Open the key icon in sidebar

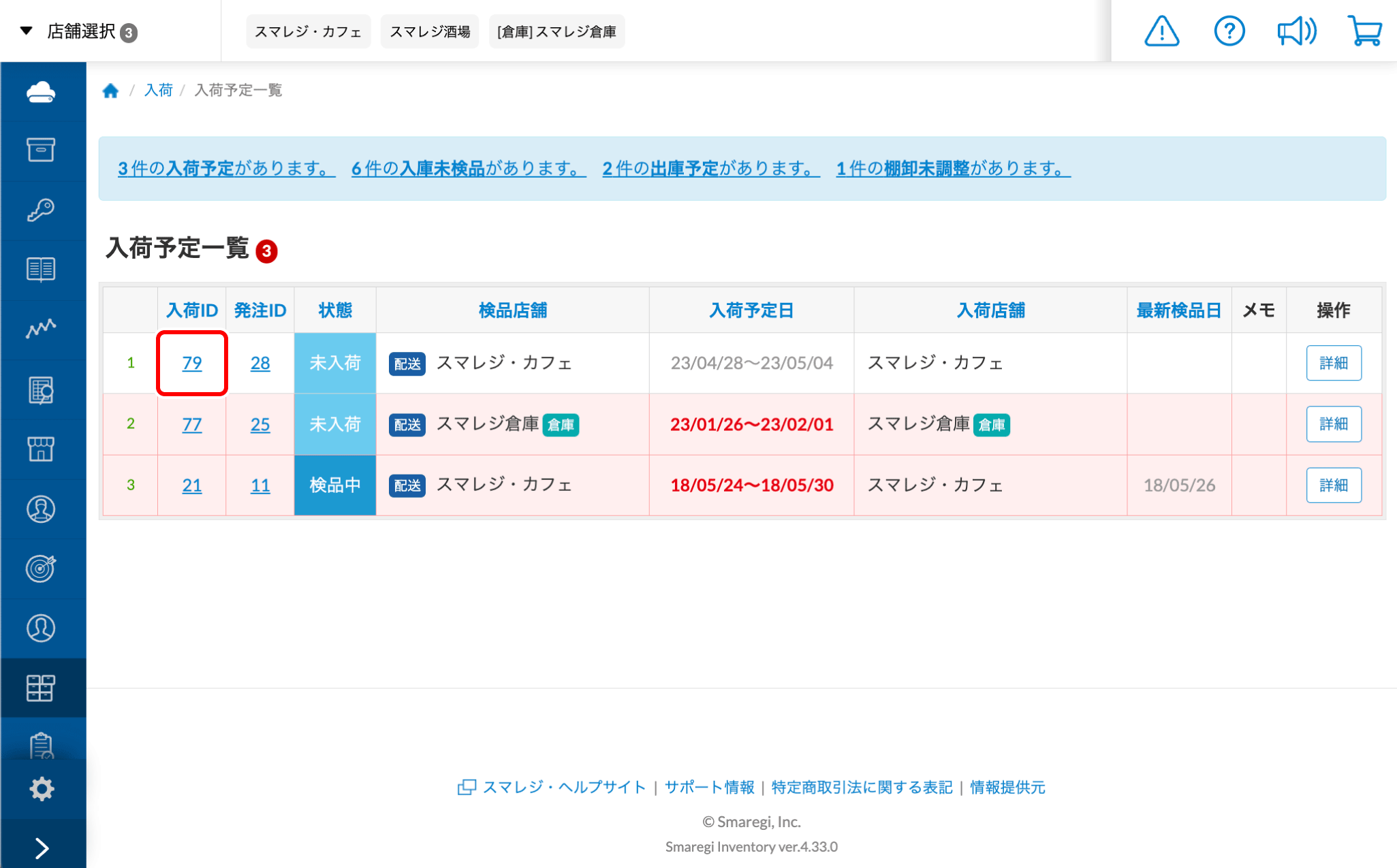41,210
